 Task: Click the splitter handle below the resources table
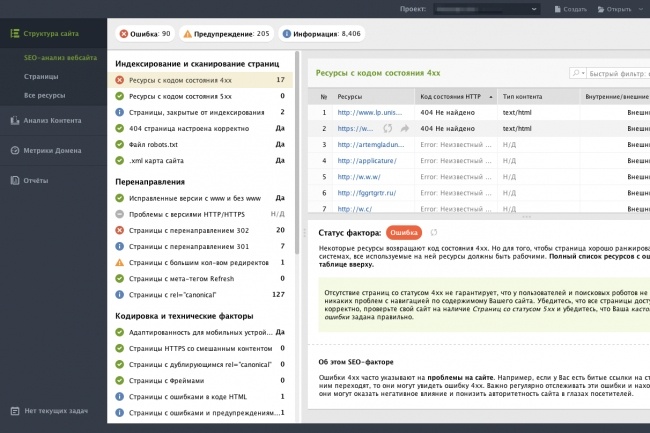(526, 217)
